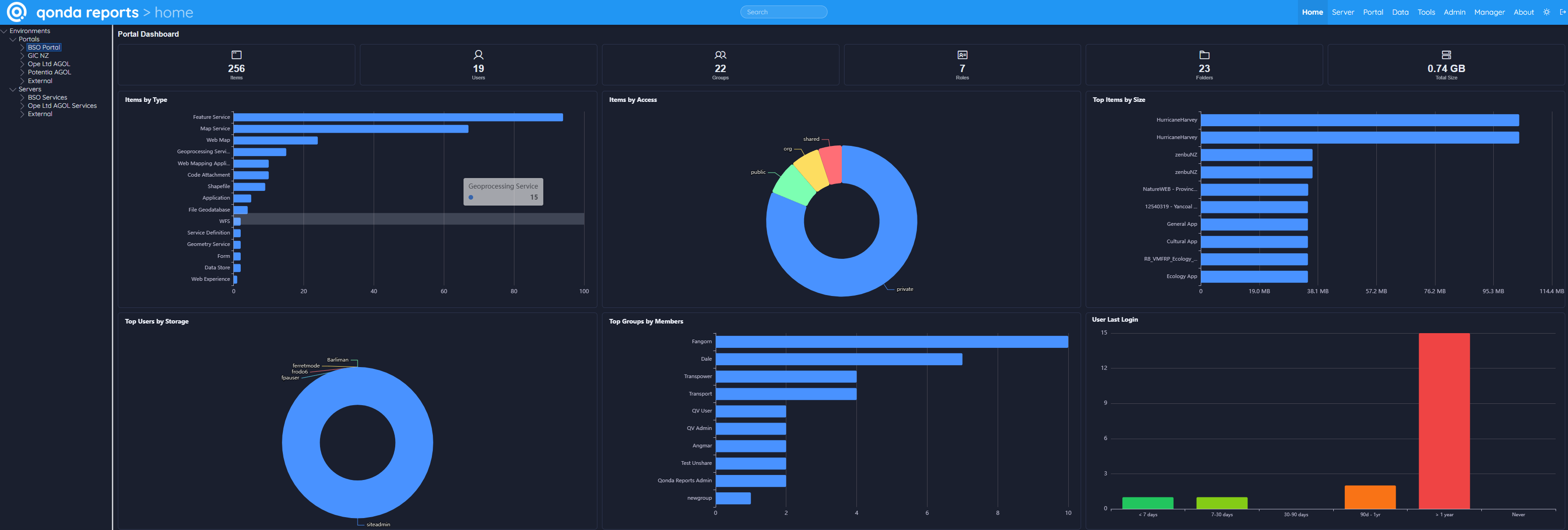Open the Tools menu

coord(1426,12)
